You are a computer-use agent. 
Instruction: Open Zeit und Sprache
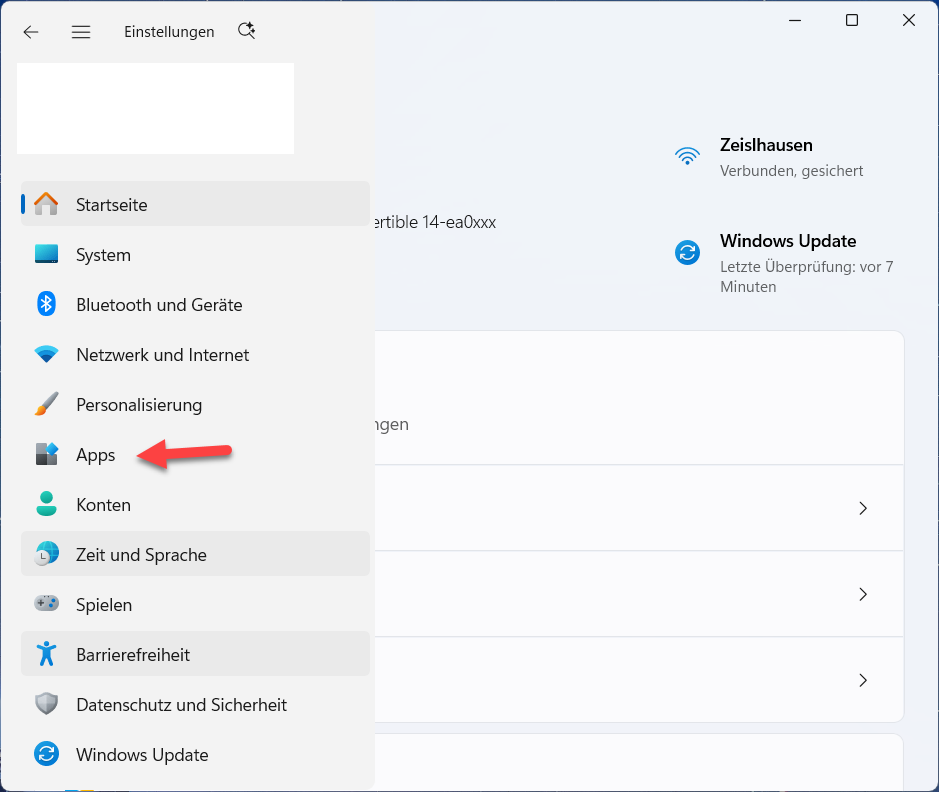(x=195, y=554)
